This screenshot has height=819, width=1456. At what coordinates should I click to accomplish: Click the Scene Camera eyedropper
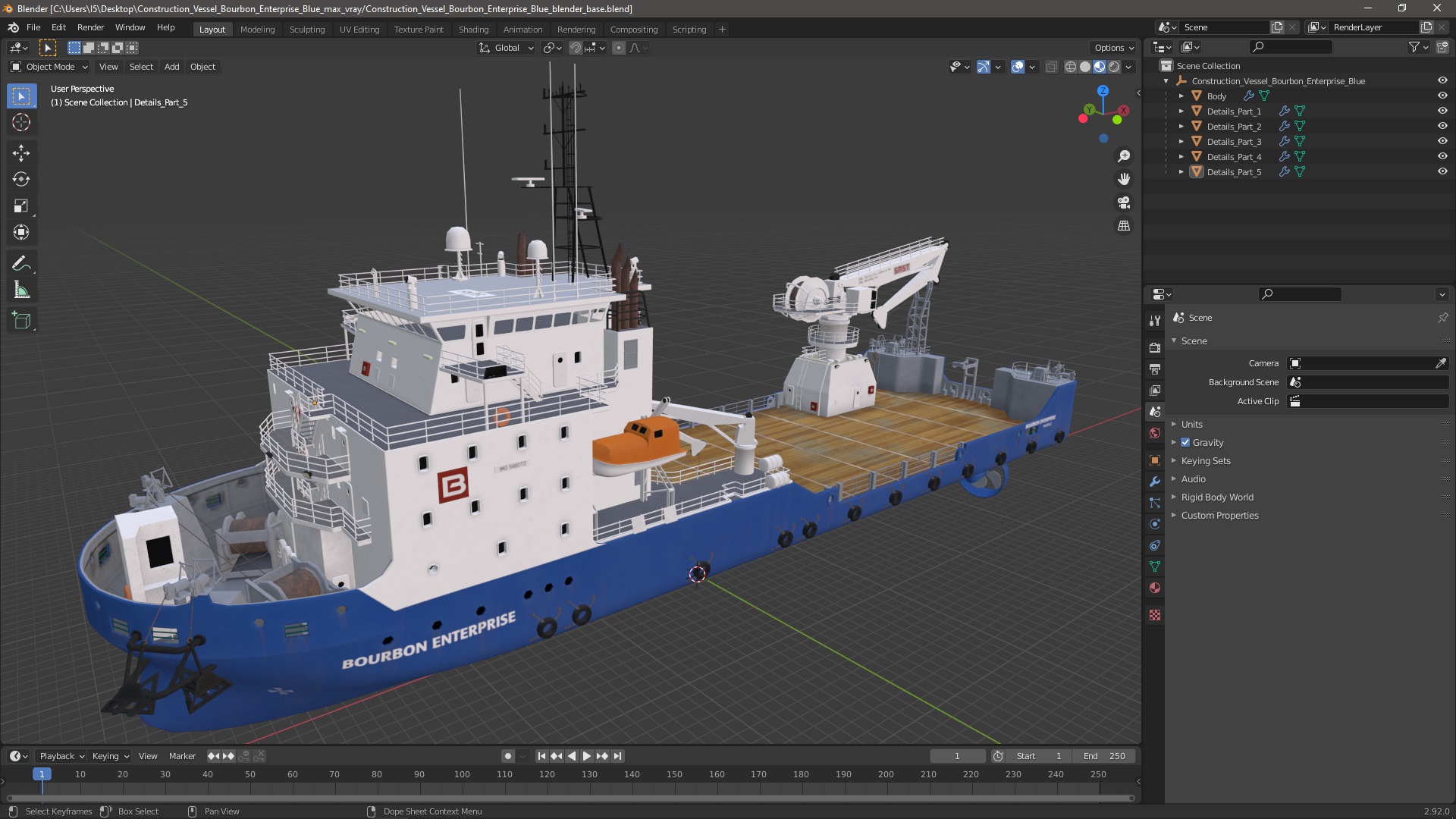[1441, 363]
